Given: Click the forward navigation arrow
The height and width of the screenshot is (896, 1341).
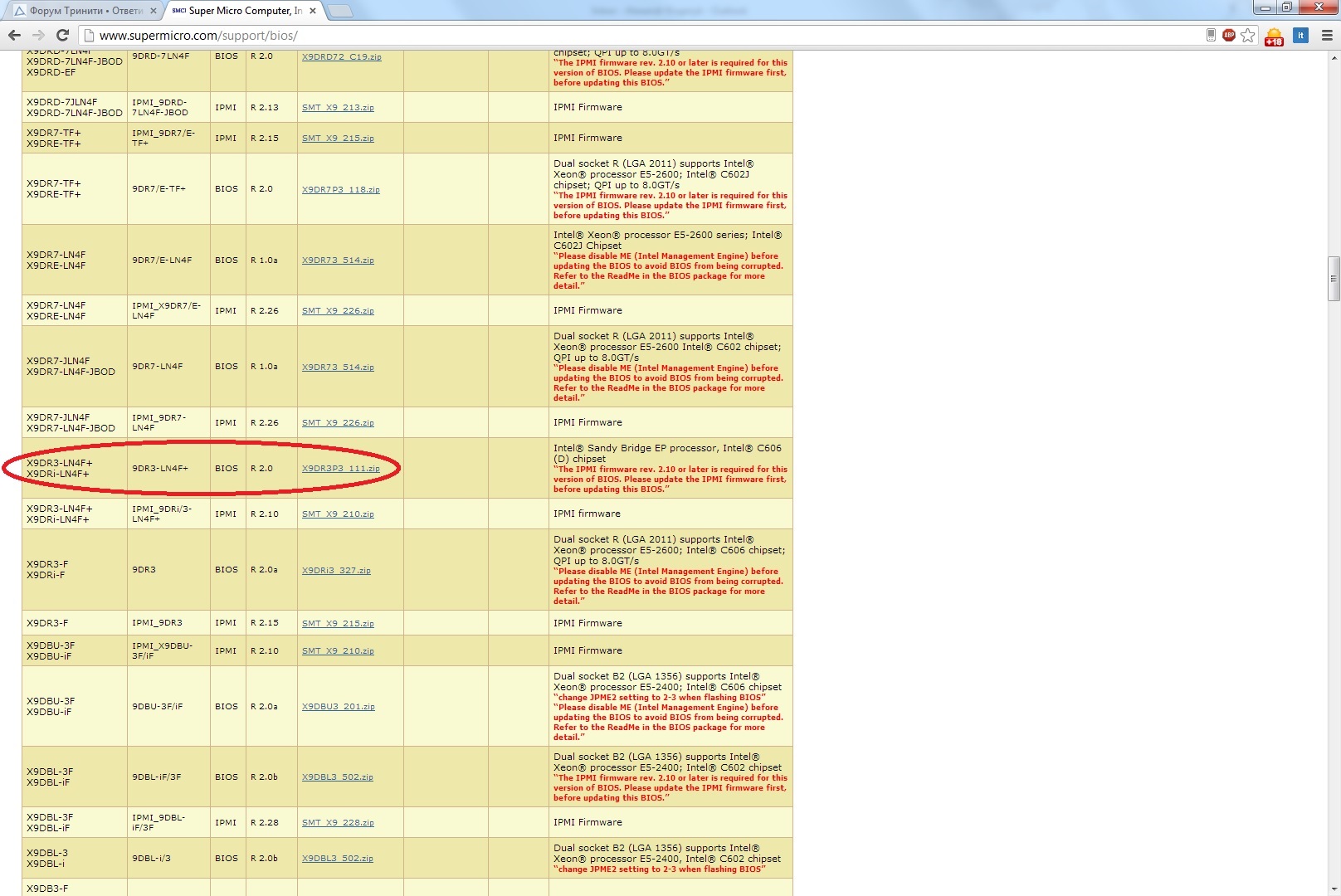Looking at the screenshot, I should [38, 35].
